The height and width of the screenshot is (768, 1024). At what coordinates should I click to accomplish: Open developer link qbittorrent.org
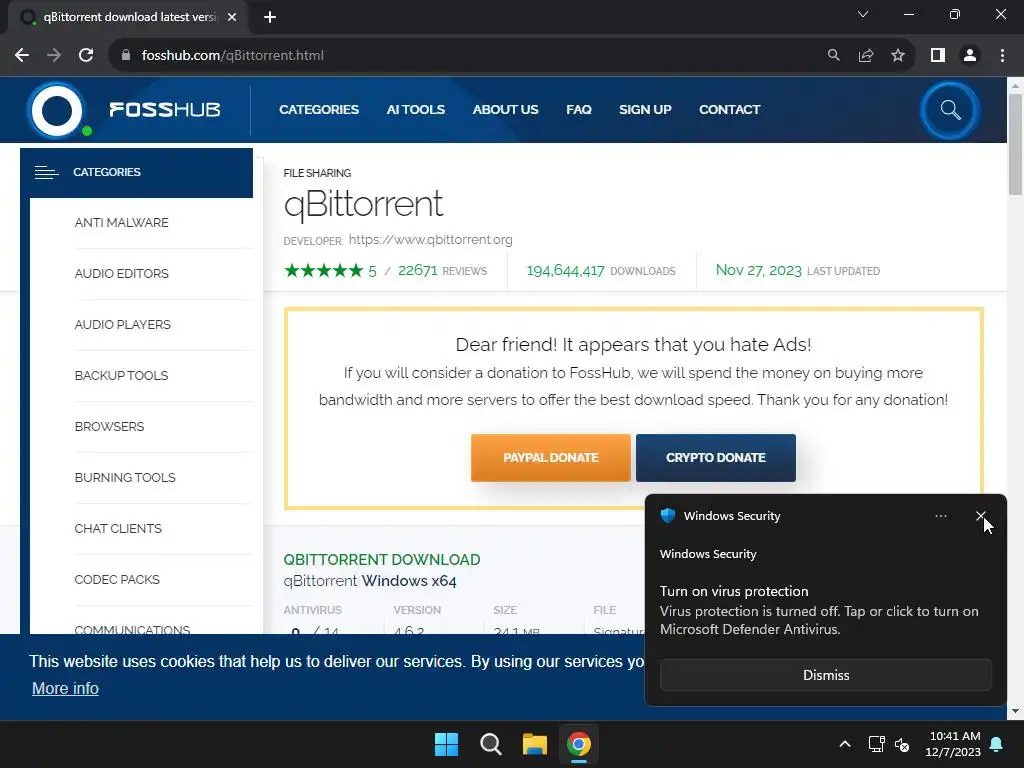point(430,240)
